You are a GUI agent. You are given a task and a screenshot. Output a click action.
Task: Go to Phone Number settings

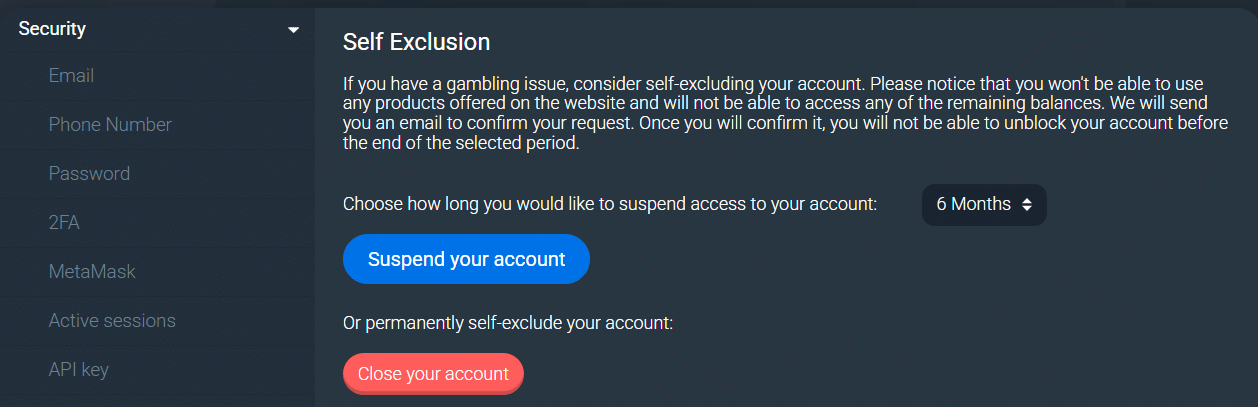pos(110,124)
